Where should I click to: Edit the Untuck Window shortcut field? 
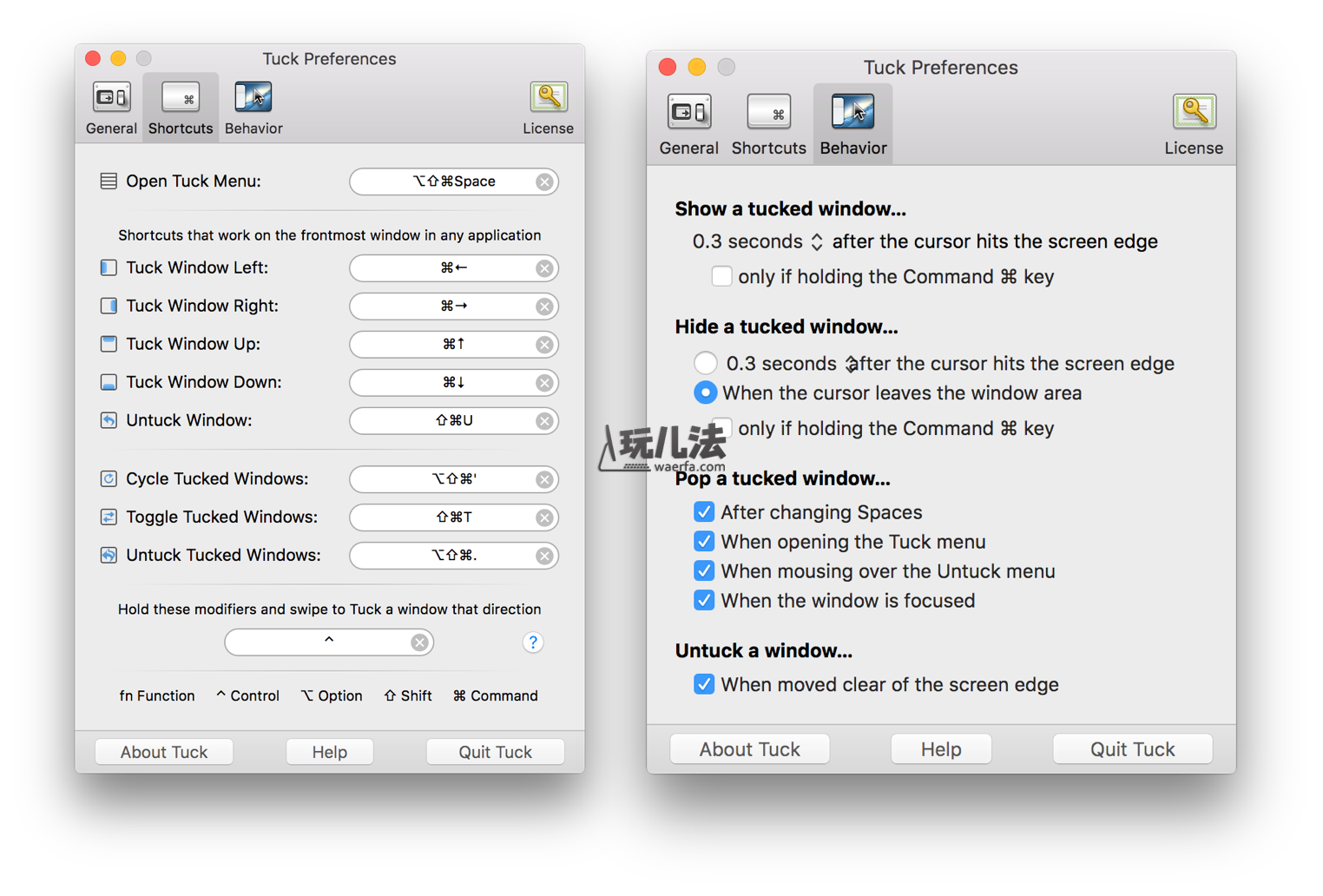[454, 421]
